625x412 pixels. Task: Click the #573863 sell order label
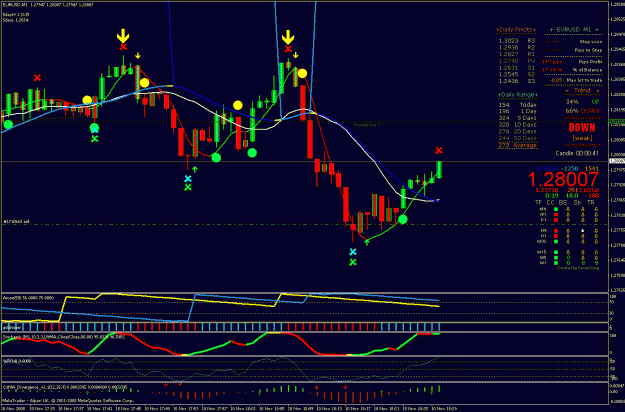[16, 222]
